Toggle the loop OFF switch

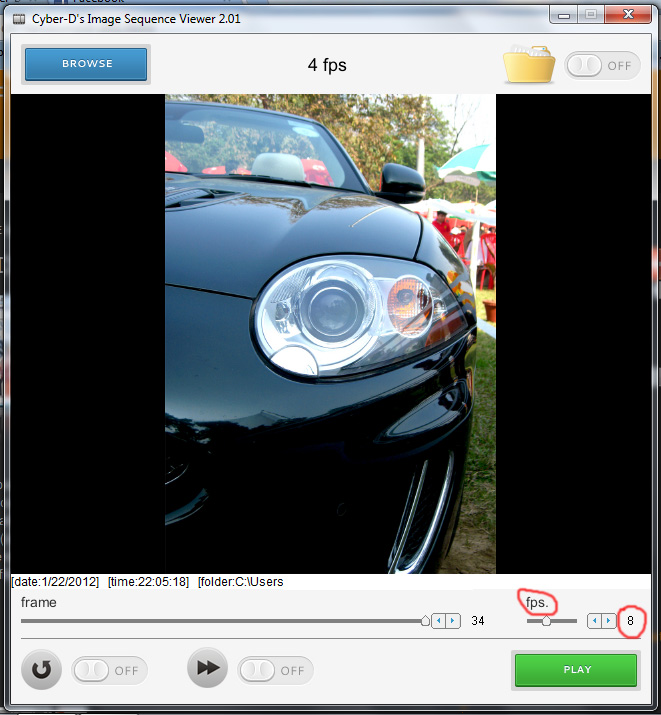109,670
